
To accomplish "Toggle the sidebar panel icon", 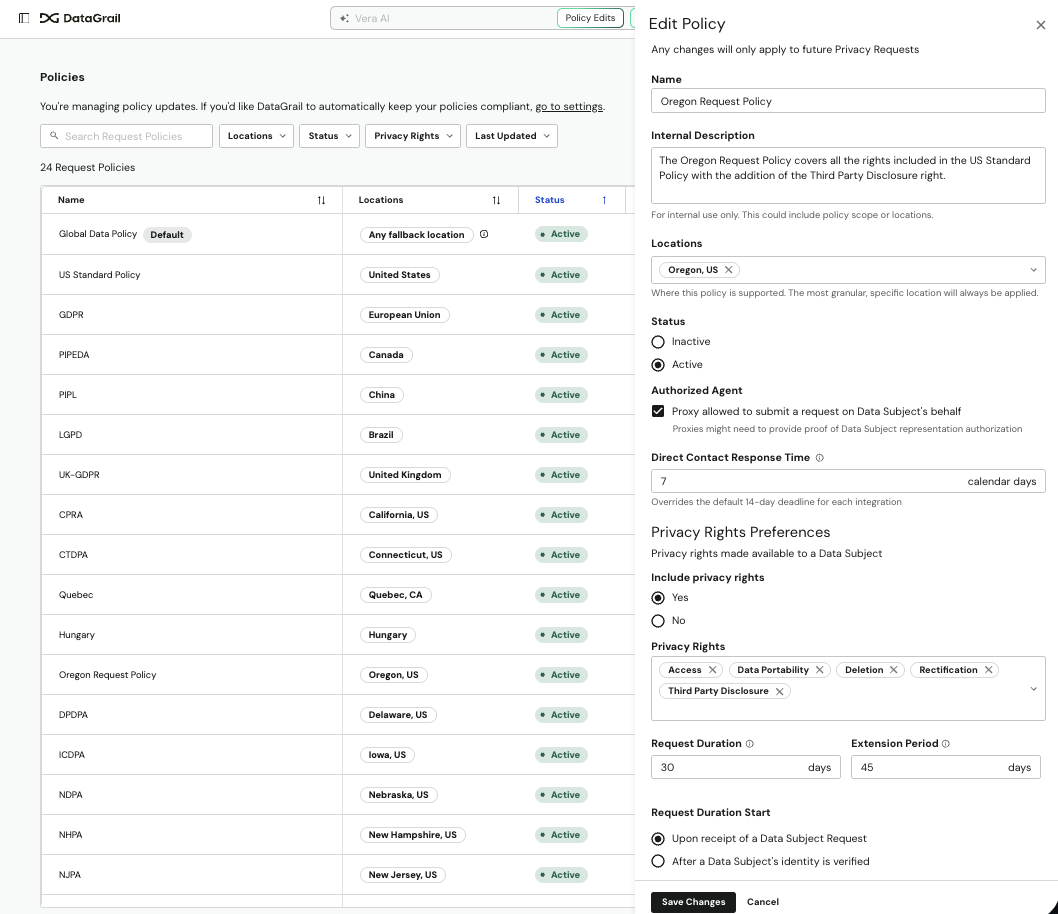I will [24, 18].
